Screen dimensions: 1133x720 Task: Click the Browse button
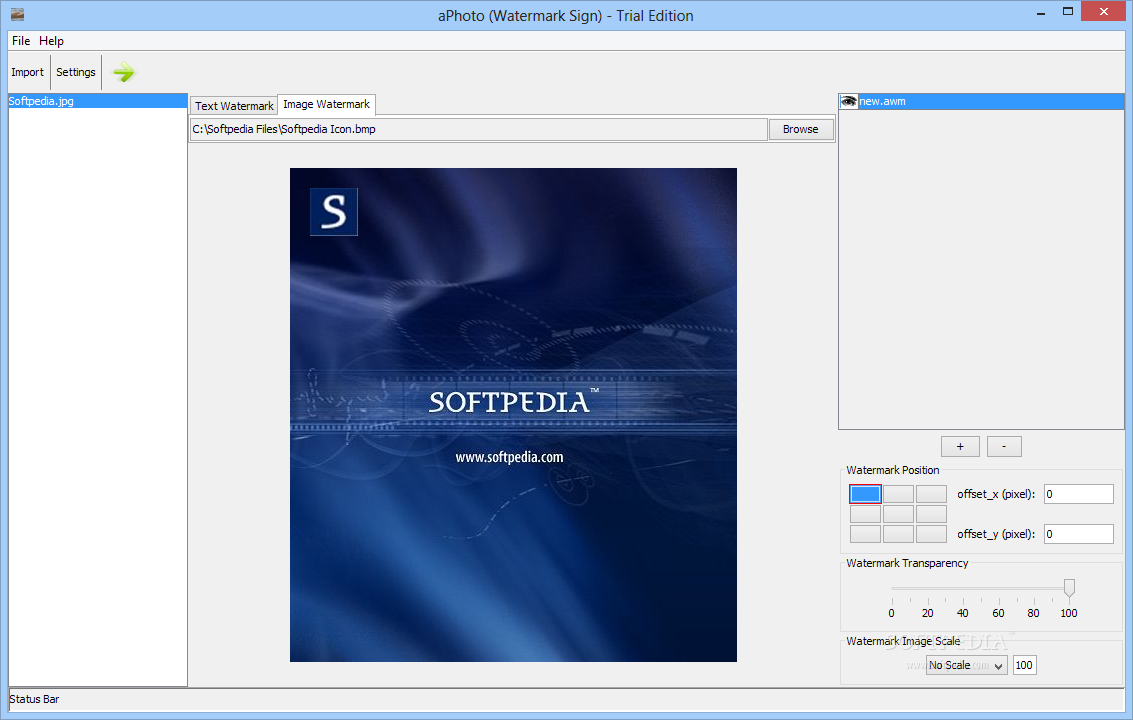coord(801,129)
